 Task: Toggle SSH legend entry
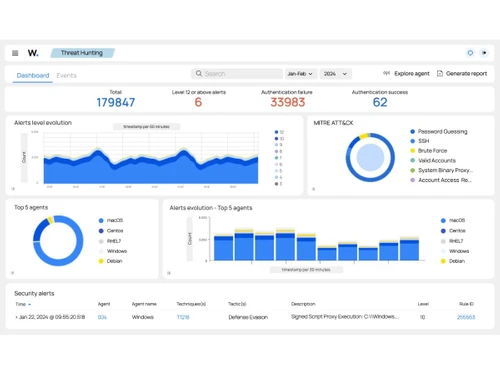coord(420,141)
